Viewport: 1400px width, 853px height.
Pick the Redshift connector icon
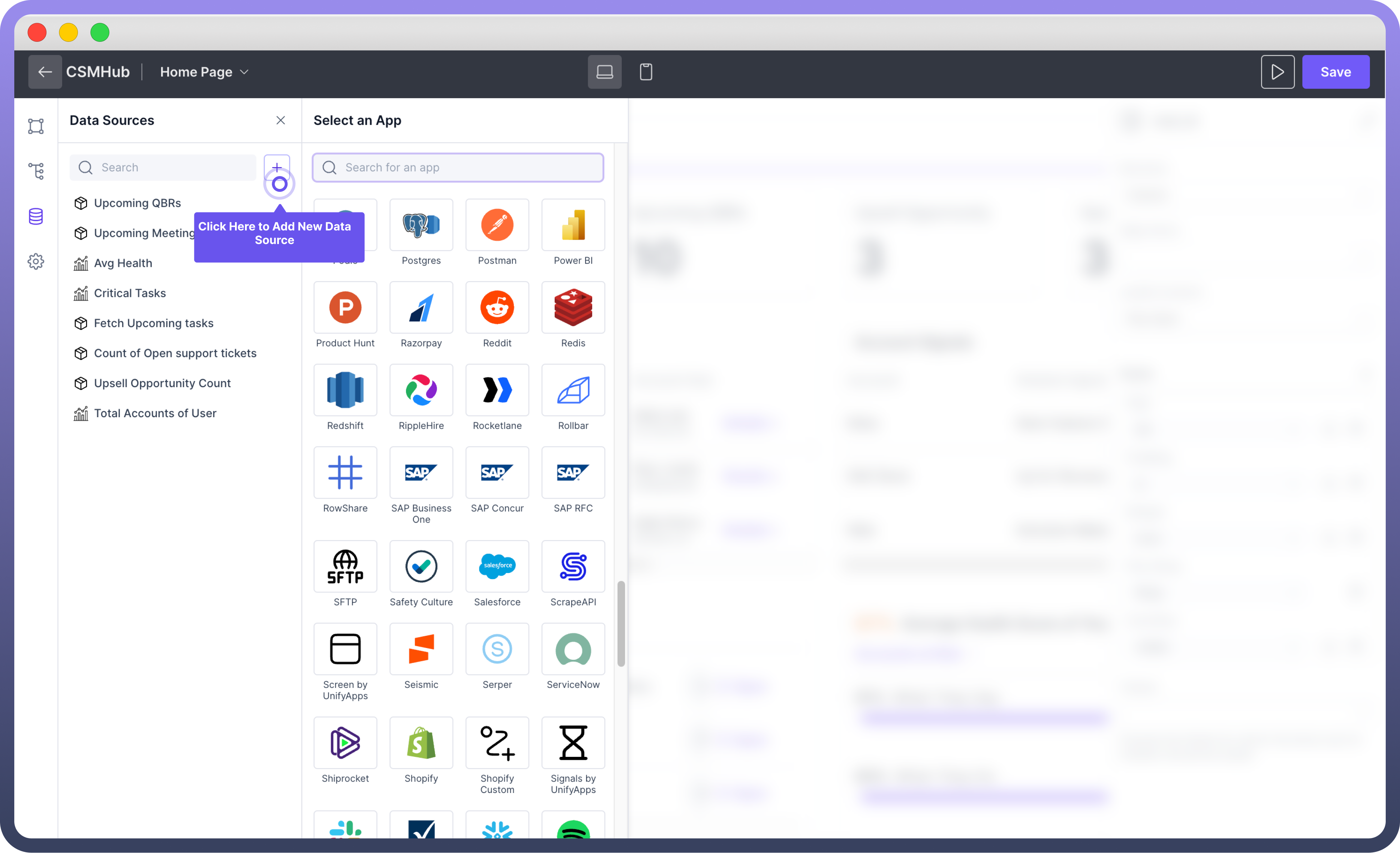(345, 390)
